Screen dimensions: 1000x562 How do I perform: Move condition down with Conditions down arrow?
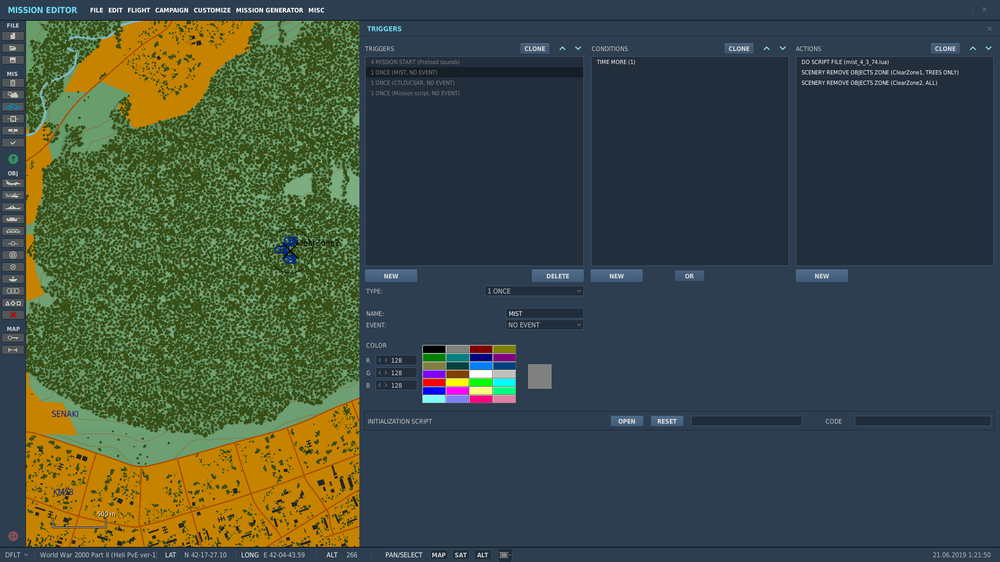coord(783,48)
